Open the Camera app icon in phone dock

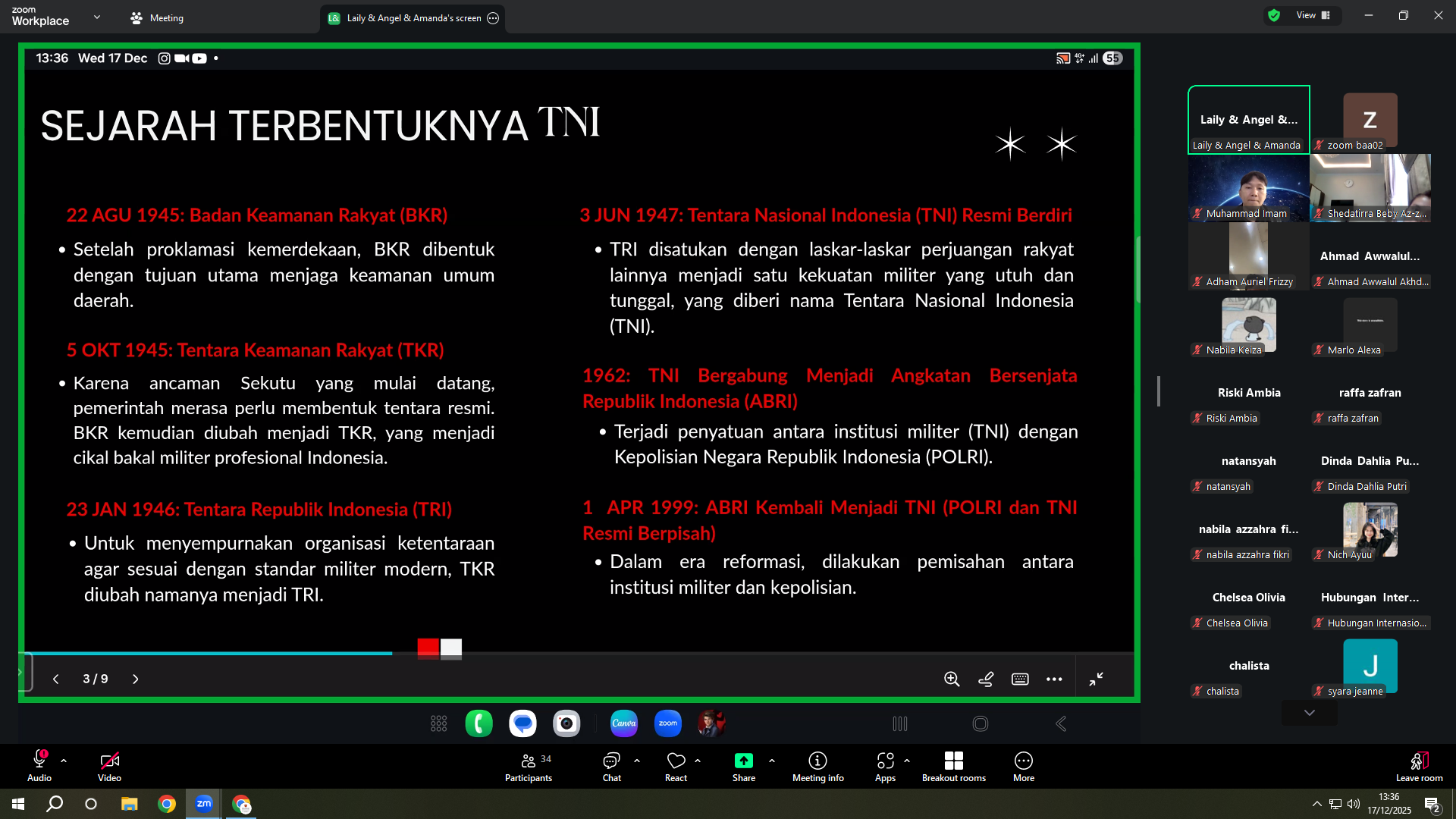[566, 723]
